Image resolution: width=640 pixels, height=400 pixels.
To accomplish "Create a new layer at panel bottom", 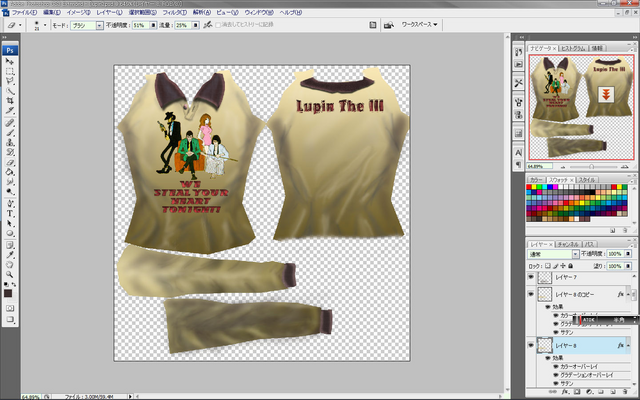I will click(613, 392).
